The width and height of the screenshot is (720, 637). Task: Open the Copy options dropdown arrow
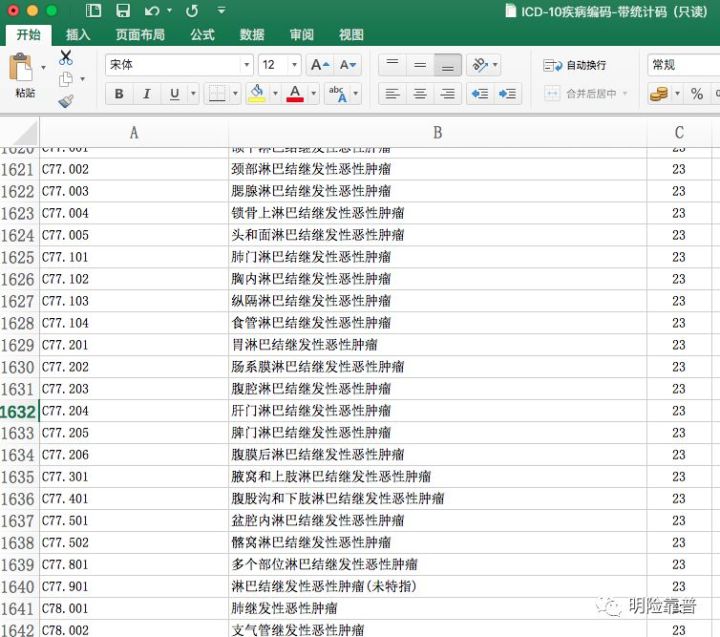[83, 79]
